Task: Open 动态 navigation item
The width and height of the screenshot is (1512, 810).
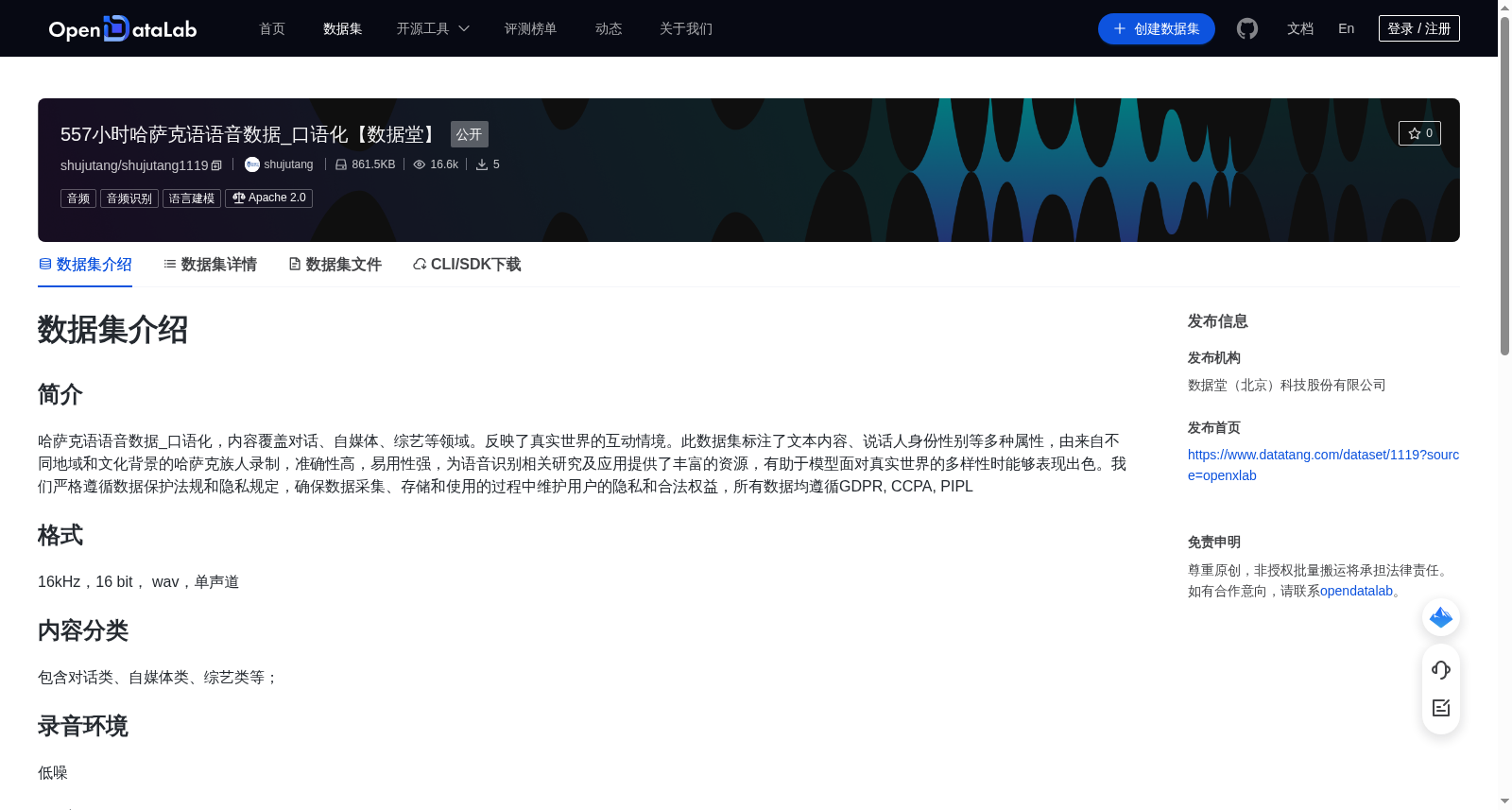Action: pyautogui.click(x=609, y=28)
